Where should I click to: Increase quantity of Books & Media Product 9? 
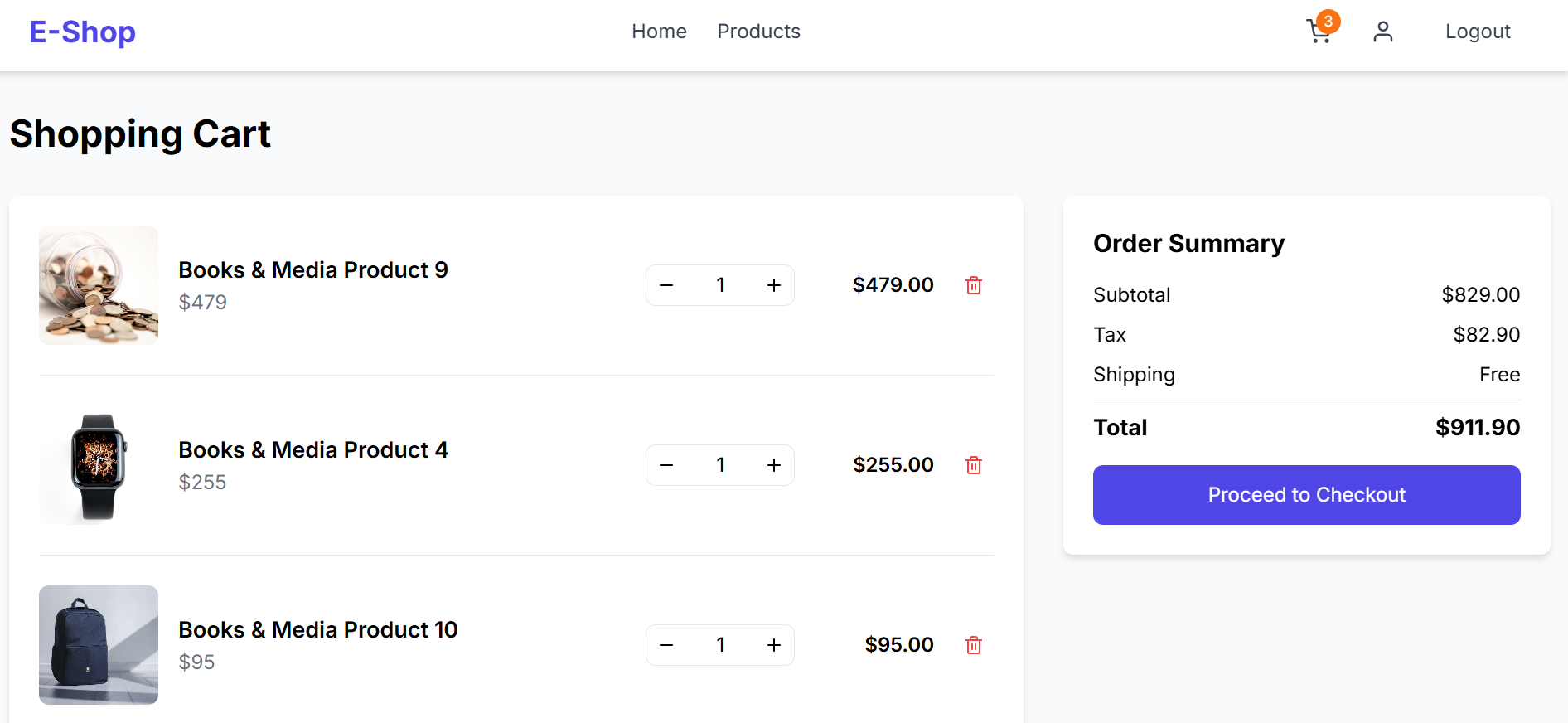click(x=774, y=285)
